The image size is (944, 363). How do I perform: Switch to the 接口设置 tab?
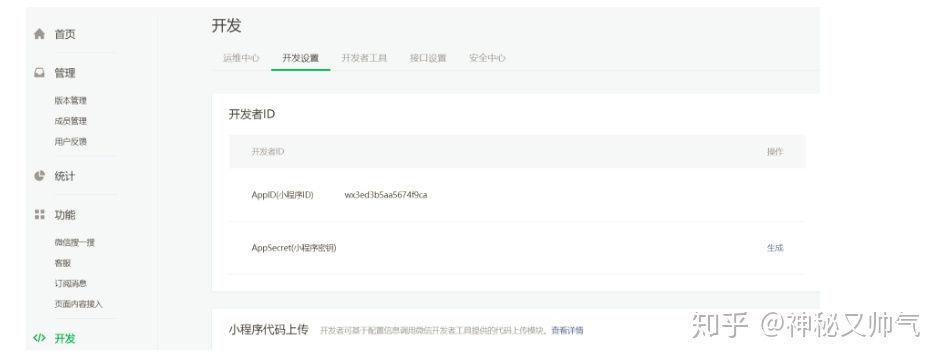[428, 58]
